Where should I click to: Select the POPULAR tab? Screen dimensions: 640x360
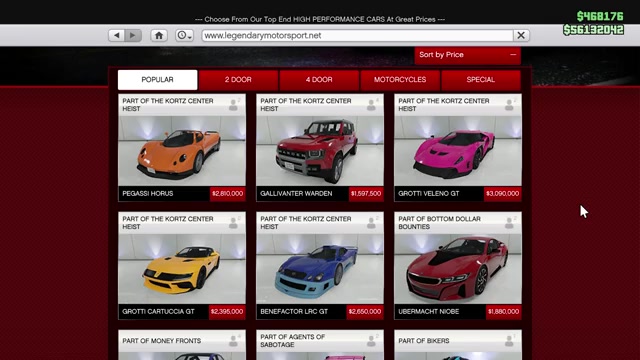(158, 80)
